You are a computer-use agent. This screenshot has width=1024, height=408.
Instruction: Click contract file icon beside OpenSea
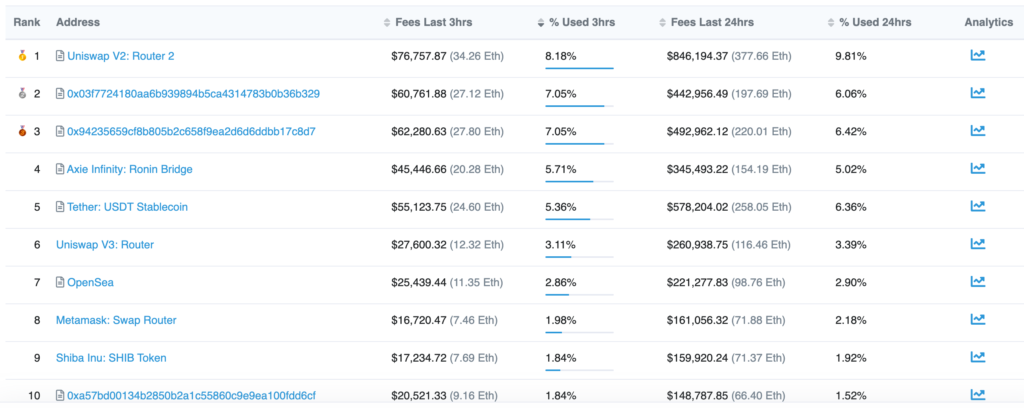click(60, 283)
